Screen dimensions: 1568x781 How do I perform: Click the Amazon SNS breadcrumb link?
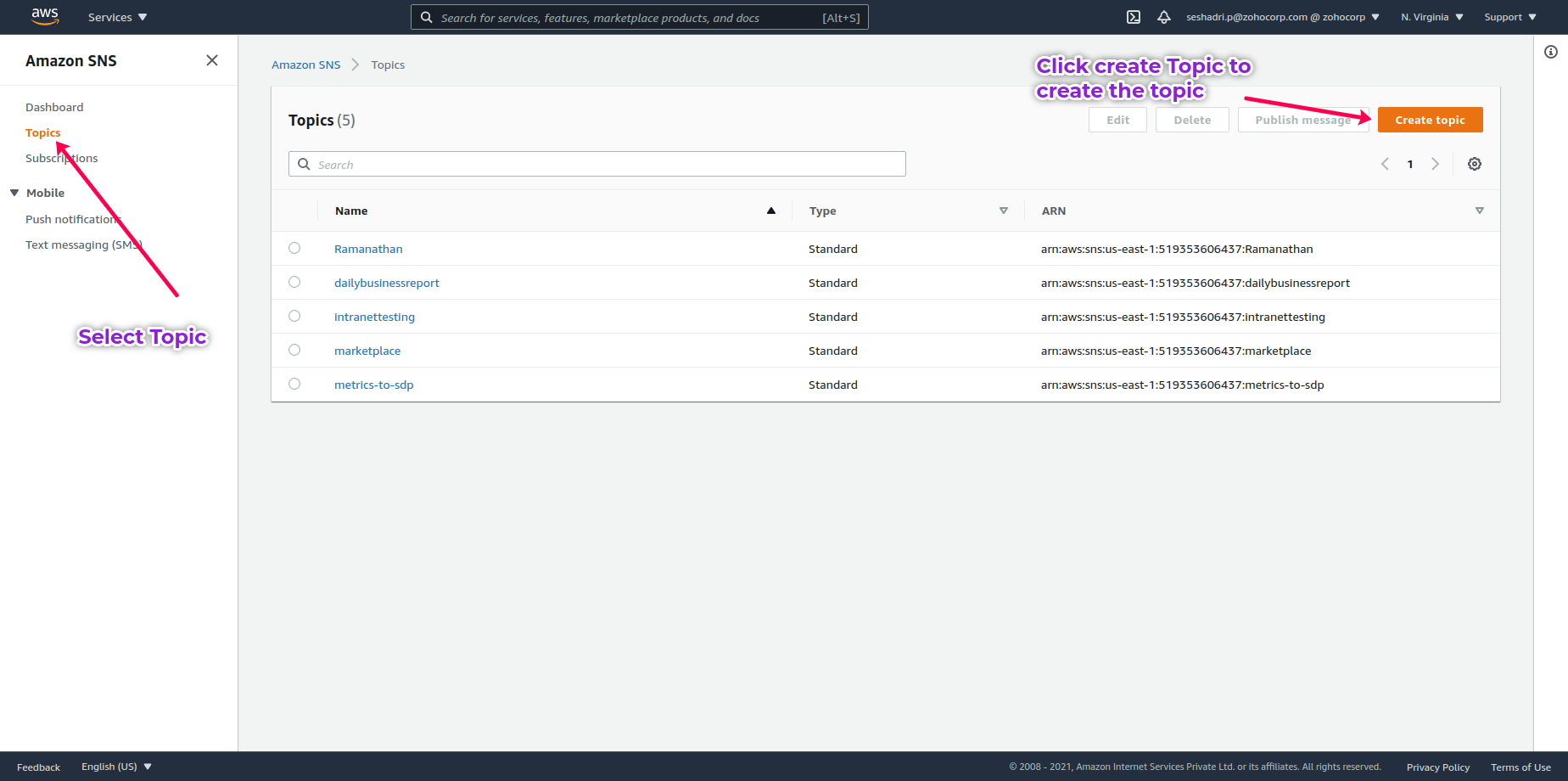pyautogui.click(x=305, y=65)
